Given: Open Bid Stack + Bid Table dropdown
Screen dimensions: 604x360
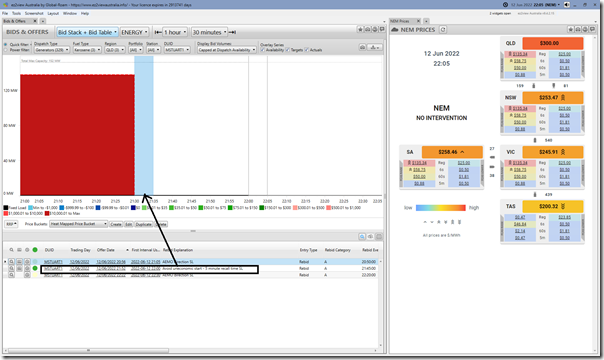Looking at the screenshot, I should 87,32.
